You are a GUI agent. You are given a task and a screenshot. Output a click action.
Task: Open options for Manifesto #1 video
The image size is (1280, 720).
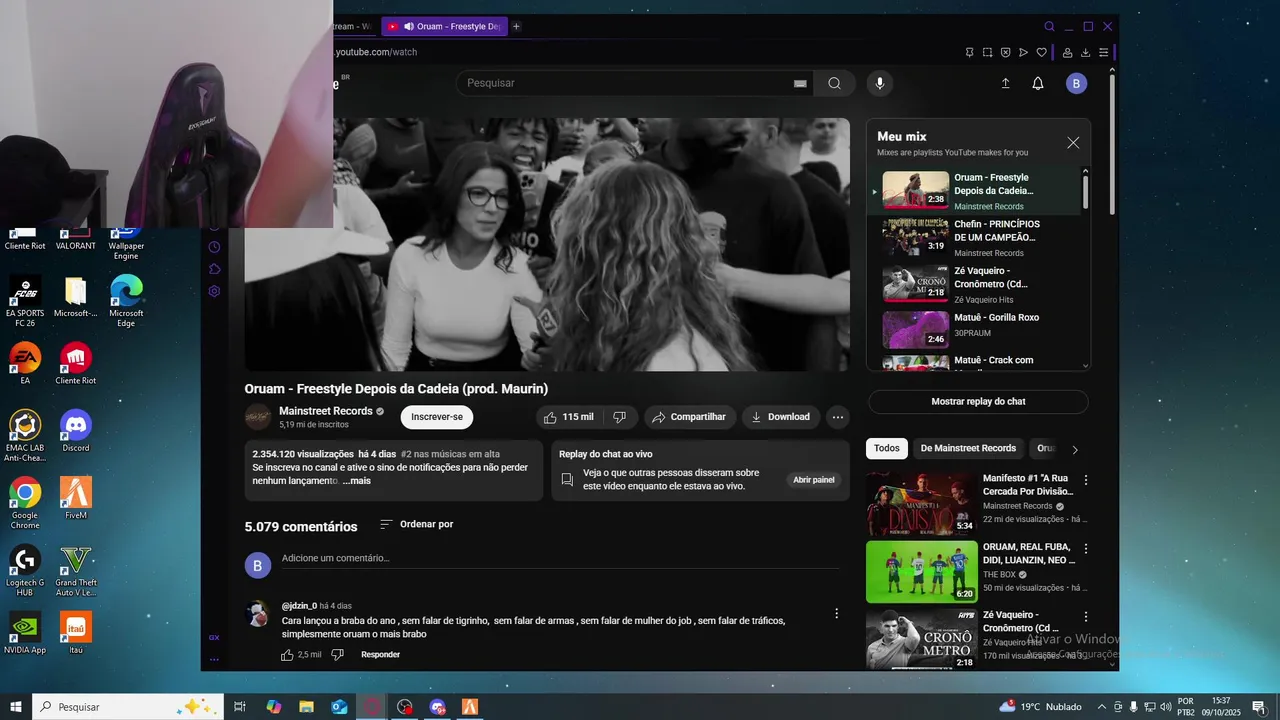(1086, 480)
